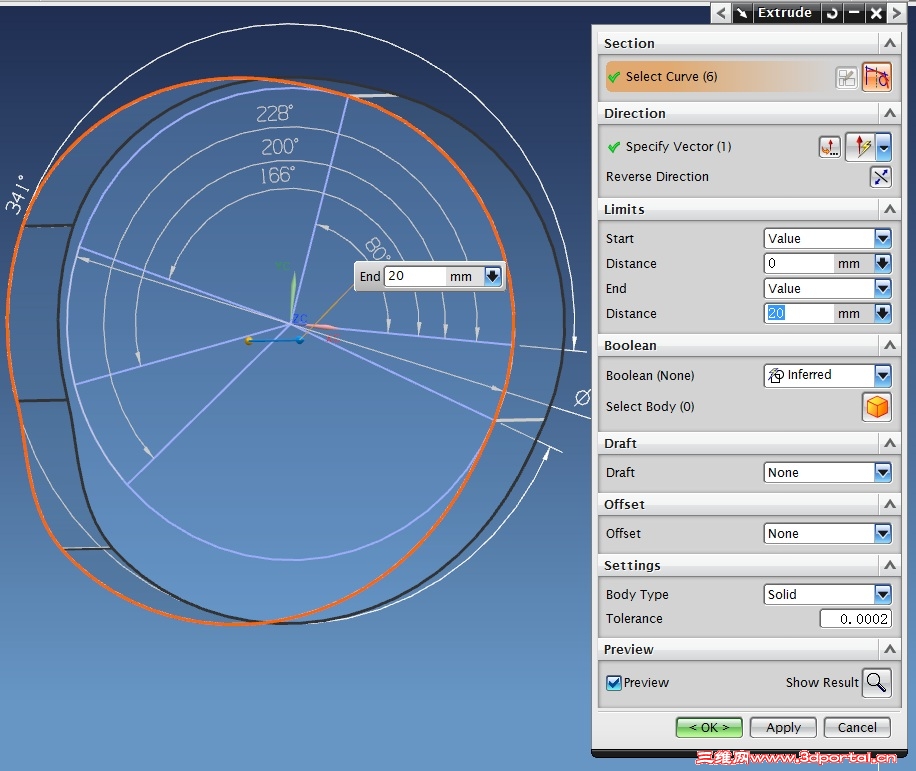Collapse the Preview group

[x=890, y=649]
